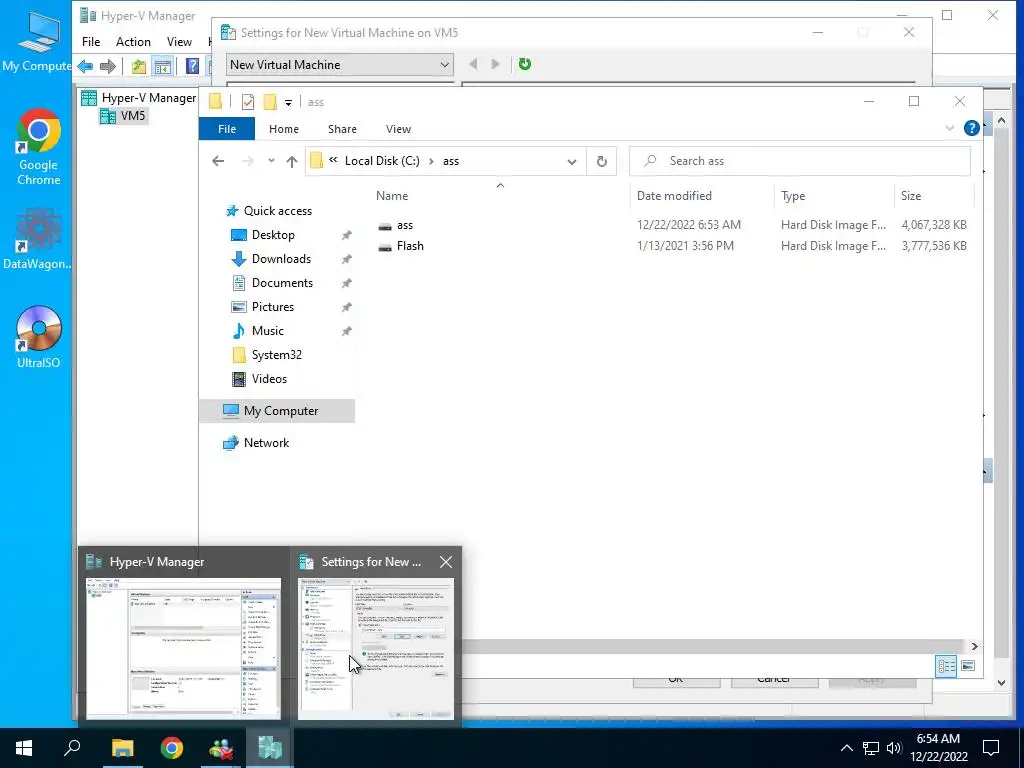1024x768 pixels.
Task: Open Hyper-V Manager Action menu
Action: coord(133,42)
